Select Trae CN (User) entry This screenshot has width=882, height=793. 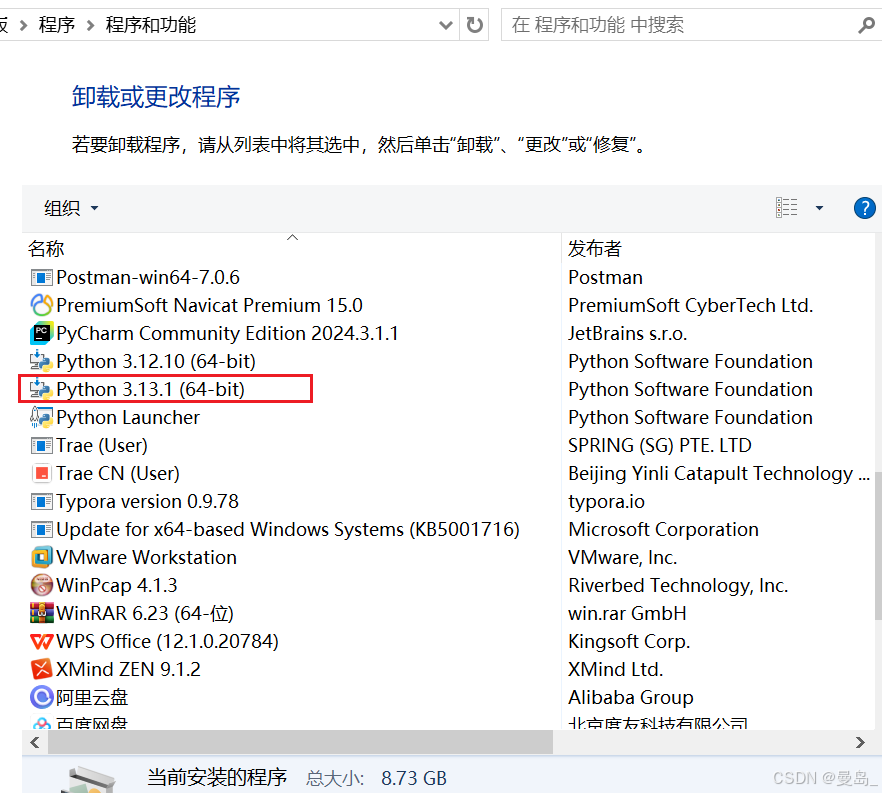[x=118, y=474]
